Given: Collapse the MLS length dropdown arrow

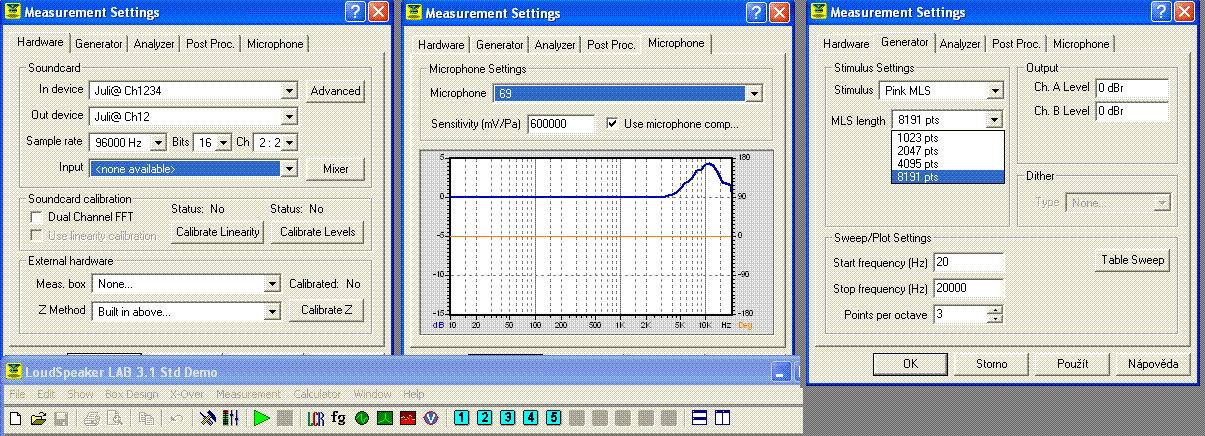Looking at the screenshot, I should coord(994,120).
